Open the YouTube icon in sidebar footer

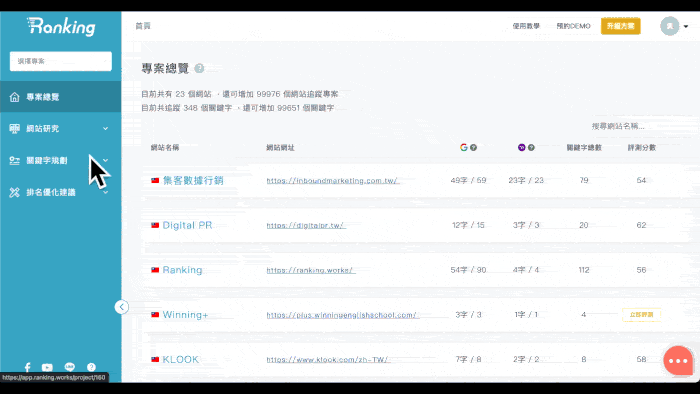click(47, 367)
